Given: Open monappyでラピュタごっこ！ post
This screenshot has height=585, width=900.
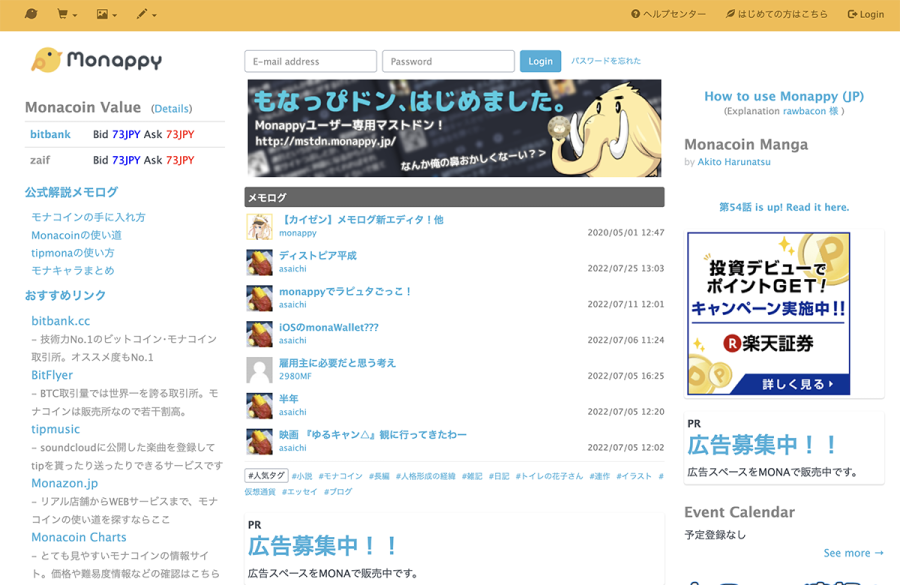Looking at the screenshot, I should (x=344, y=291).
